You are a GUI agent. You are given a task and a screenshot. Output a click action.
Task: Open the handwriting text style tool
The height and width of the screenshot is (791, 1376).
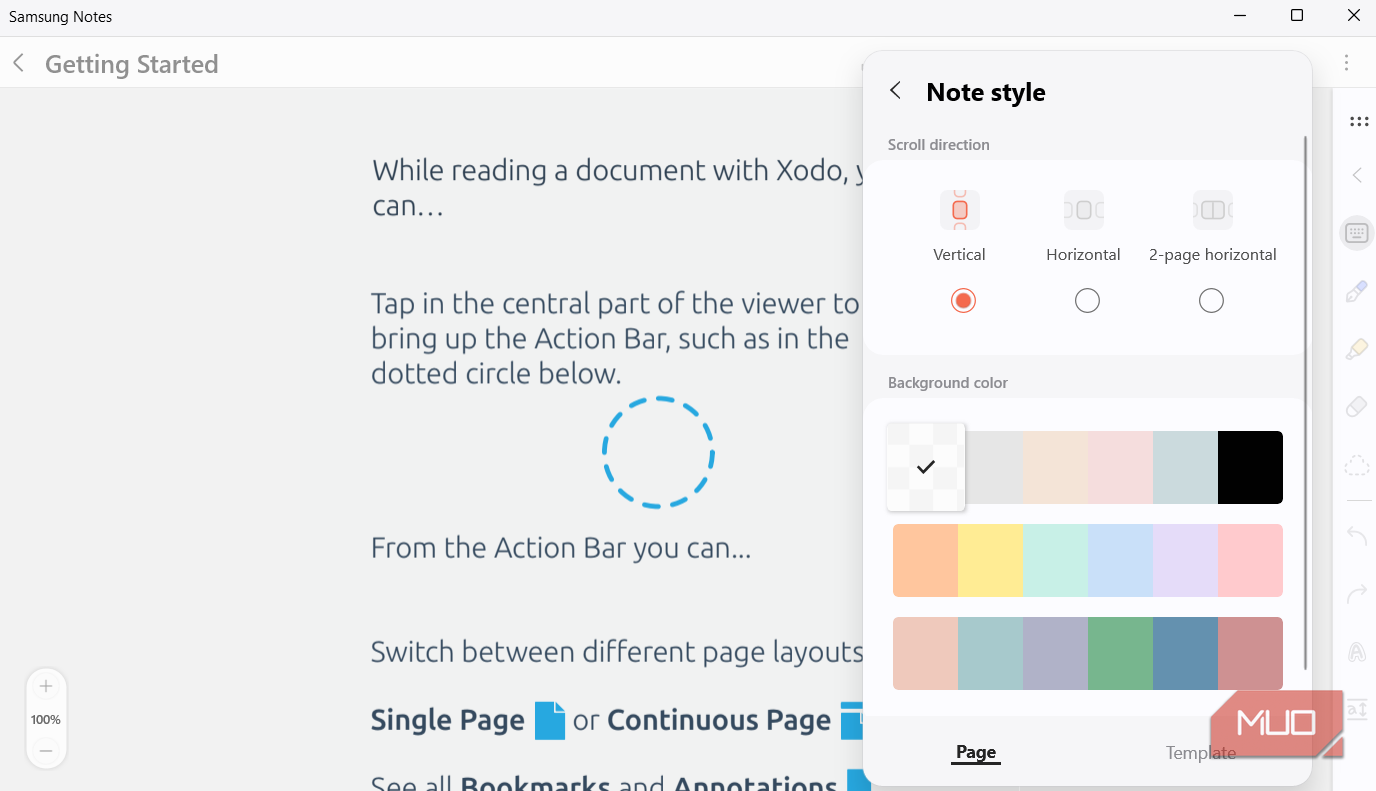(1357, 652)
